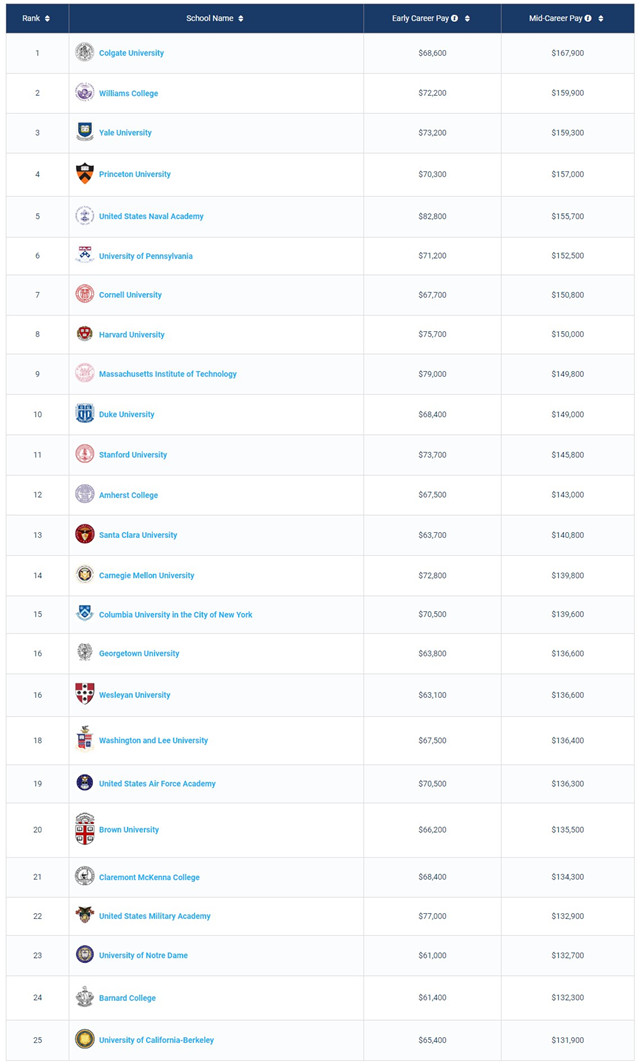Sort the table by Rank column
The image size is (640, 1064).
pos(47,18)
